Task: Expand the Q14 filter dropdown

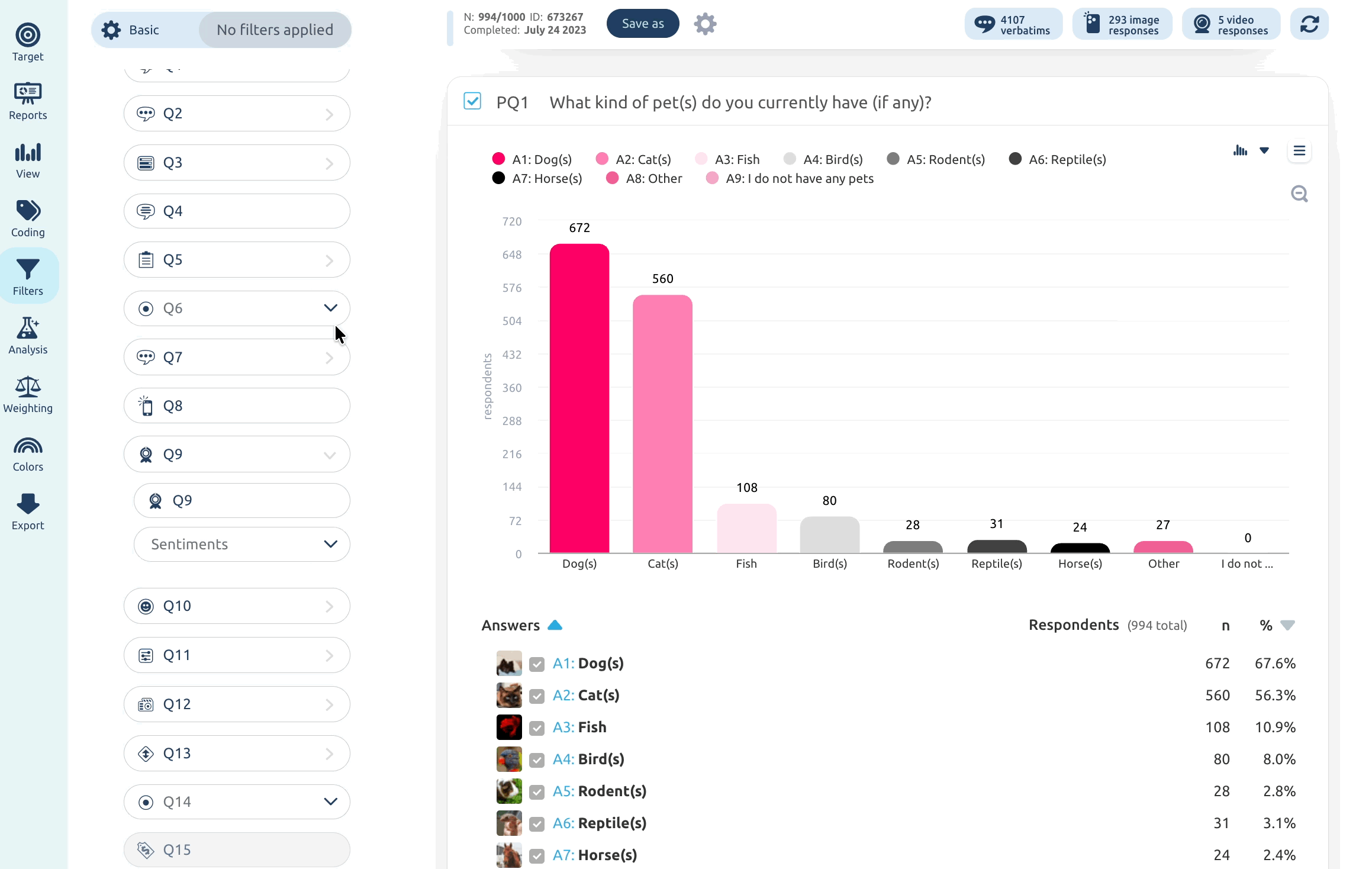Action: (x=330, y=802)
